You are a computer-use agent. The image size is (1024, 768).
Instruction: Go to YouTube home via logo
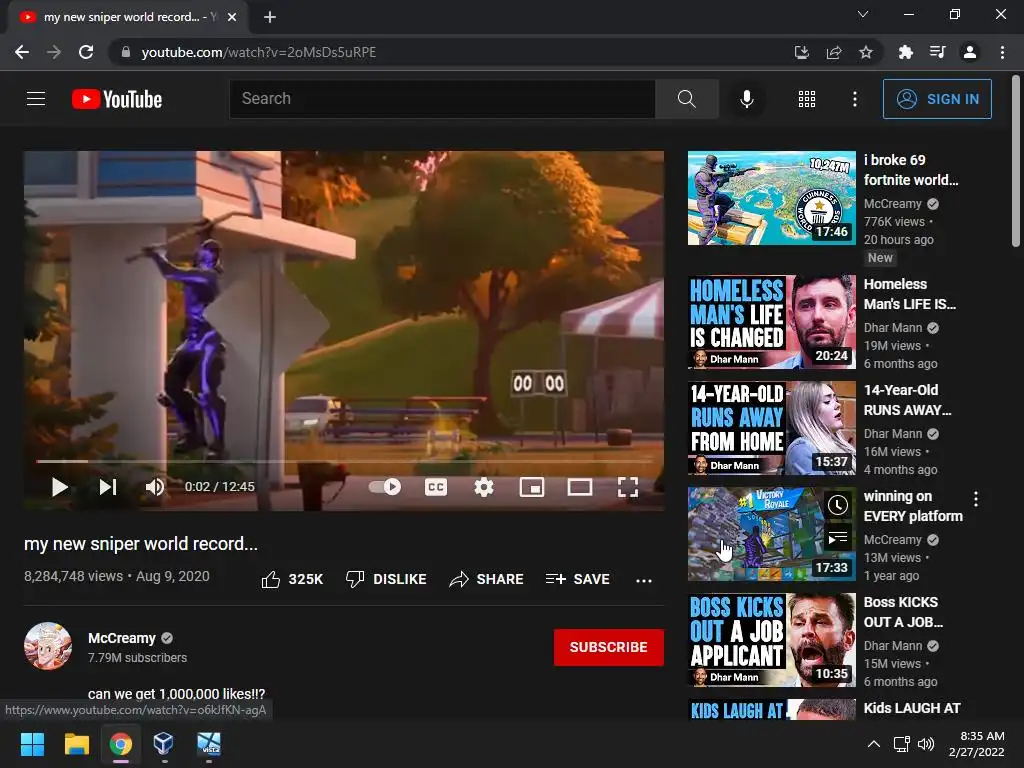point(117,99)
